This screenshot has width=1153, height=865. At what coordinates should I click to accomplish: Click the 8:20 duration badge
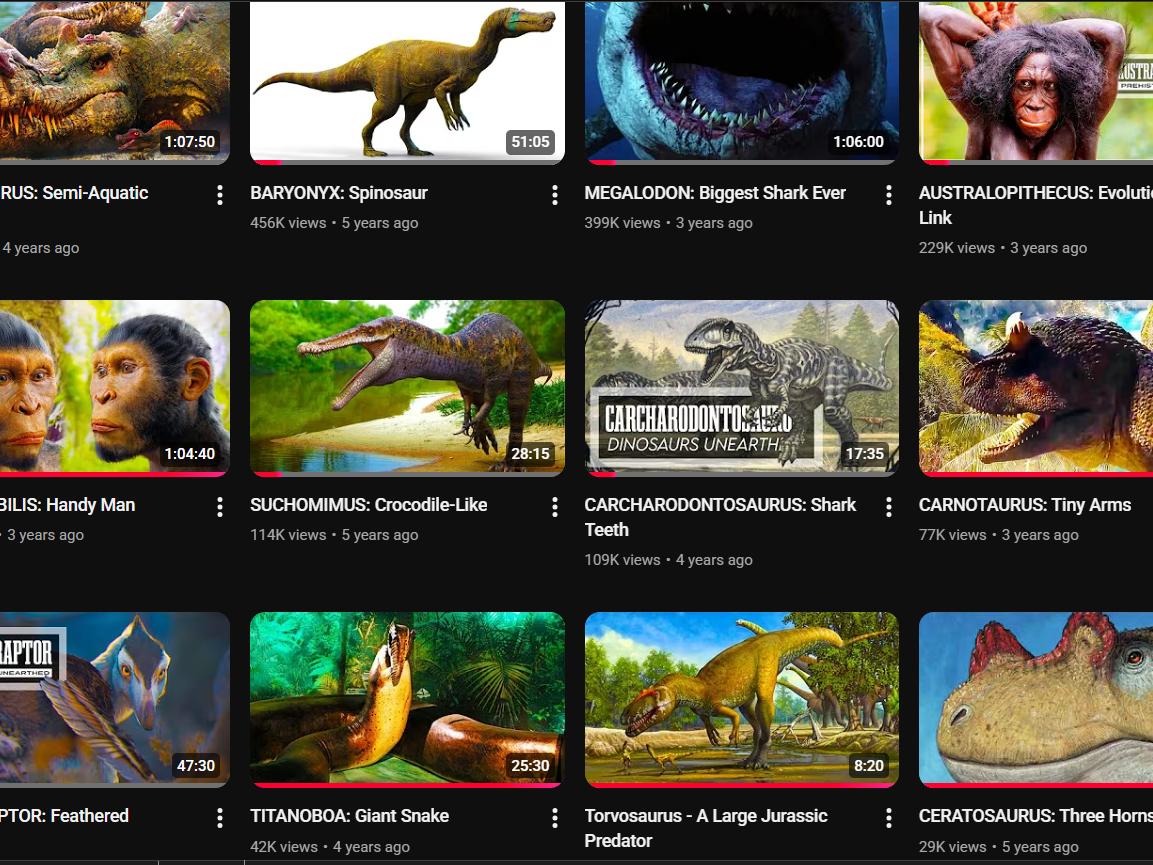[x=868, y=766]
